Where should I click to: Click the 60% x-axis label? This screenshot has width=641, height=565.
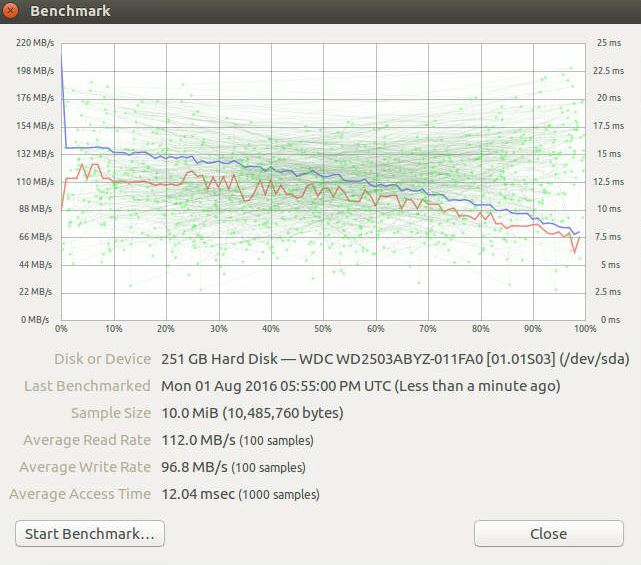coord(376,329)
